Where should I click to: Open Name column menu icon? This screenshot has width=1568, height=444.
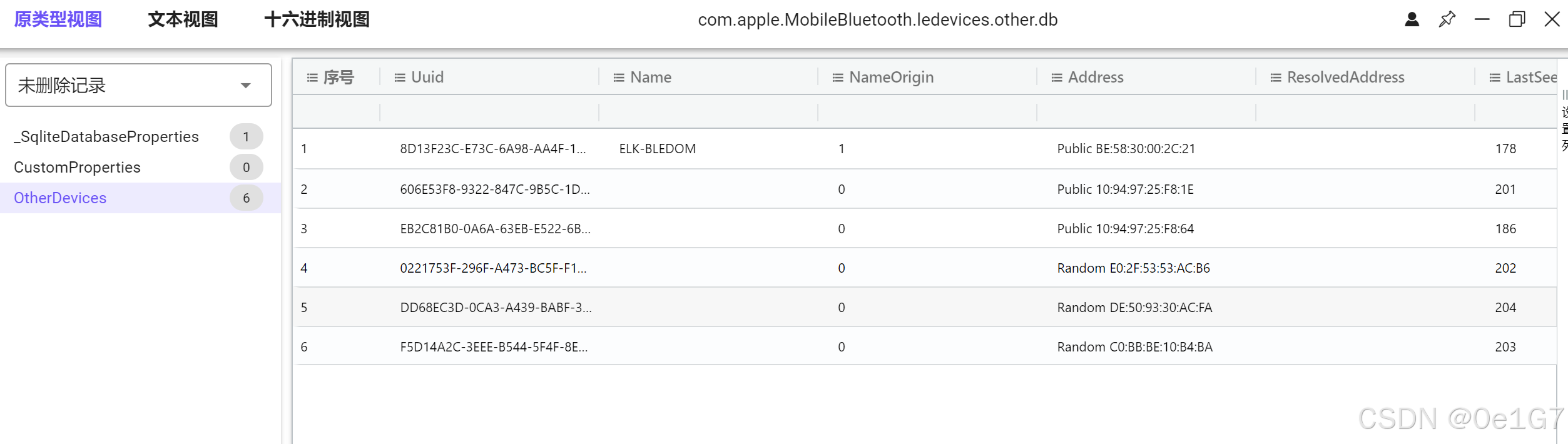coord(619,78)
